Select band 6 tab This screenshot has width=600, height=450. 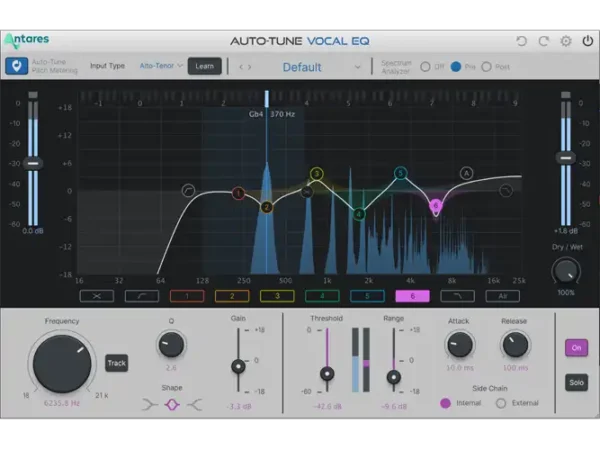pyautogui.click(x=412, y=296)
